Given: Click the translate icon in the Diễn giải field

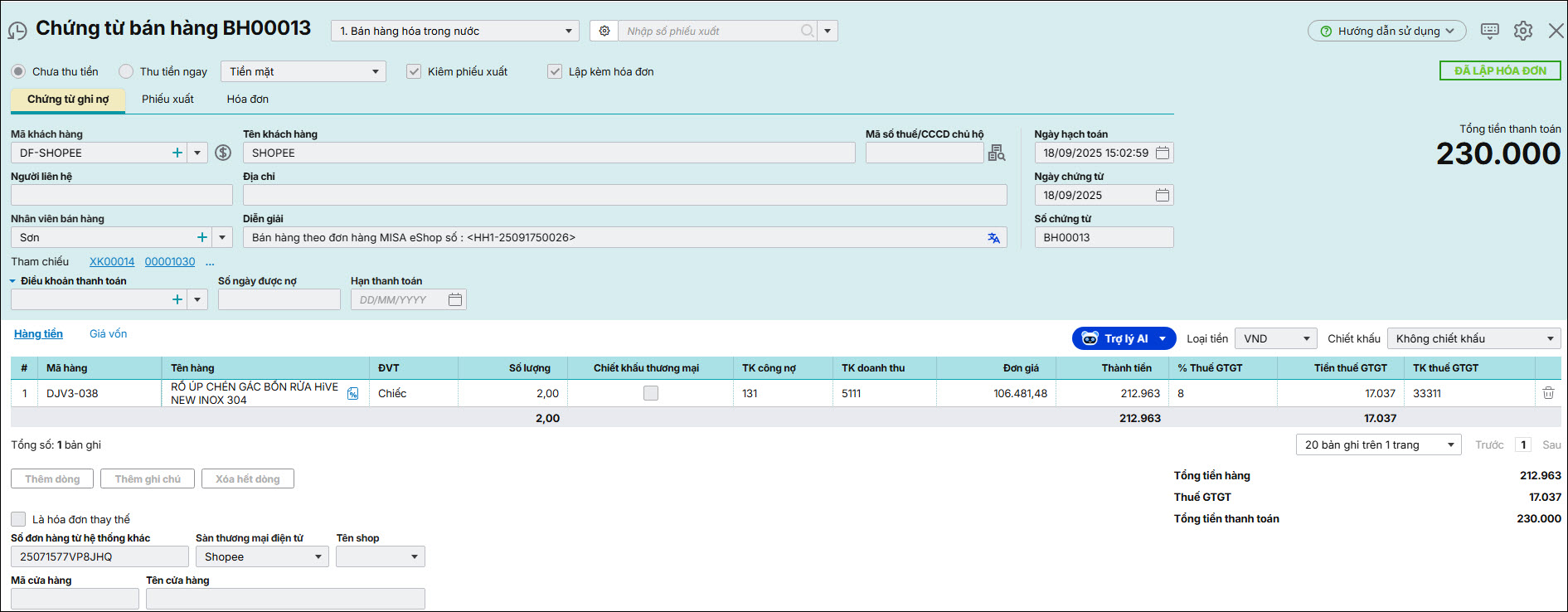Looking at the screenshot, I should click(993, 238).
